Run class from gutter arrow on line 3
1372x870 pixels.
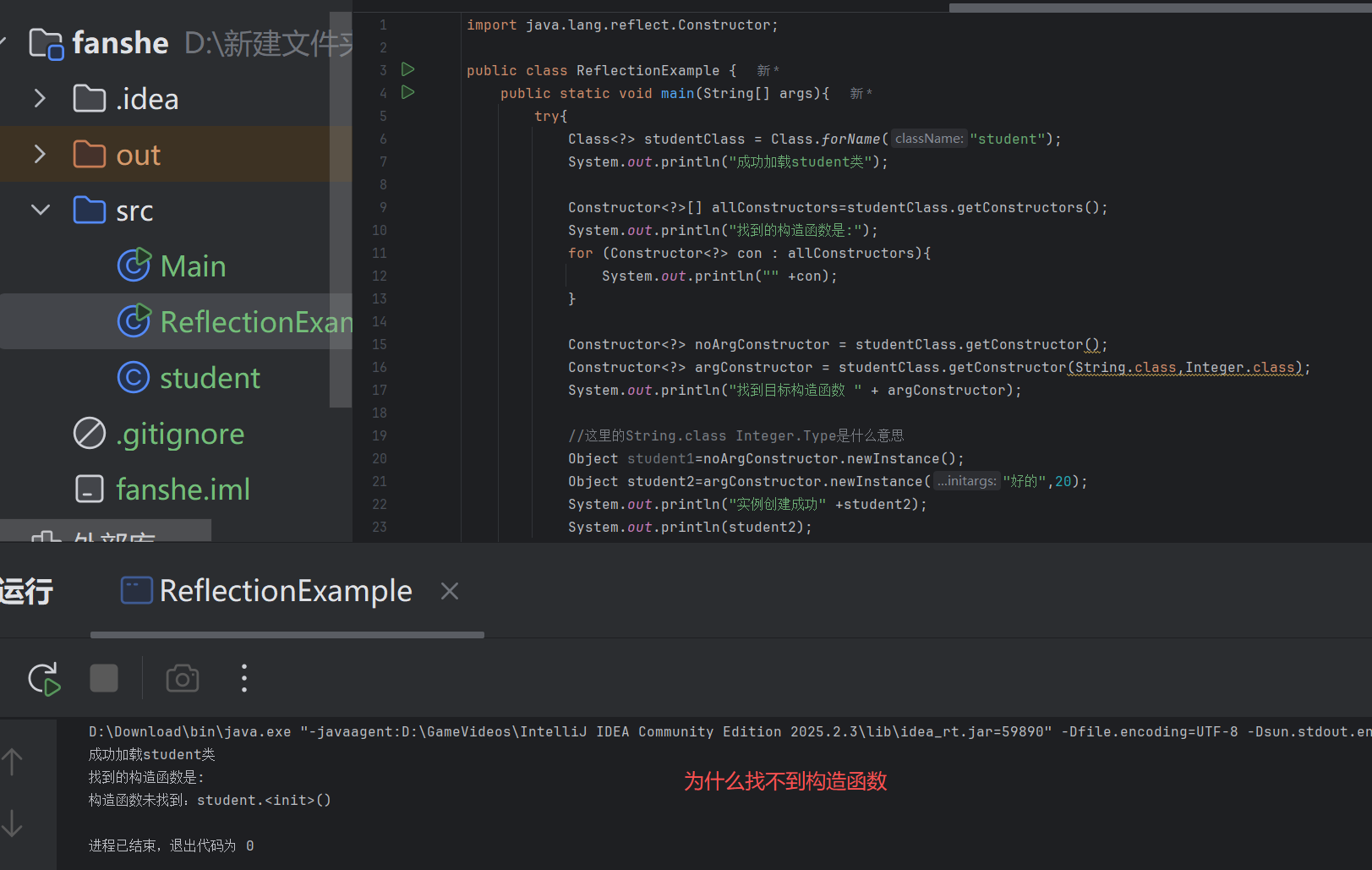tap(408, 69)
